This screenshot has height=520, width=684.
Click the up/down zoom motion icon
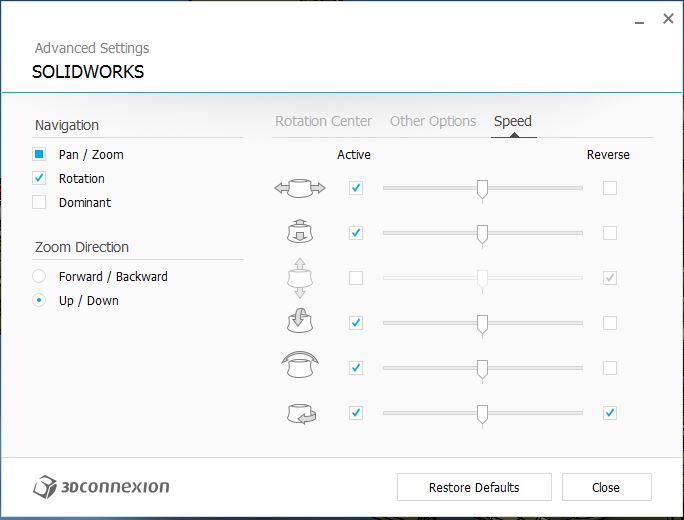coord(300,278)
